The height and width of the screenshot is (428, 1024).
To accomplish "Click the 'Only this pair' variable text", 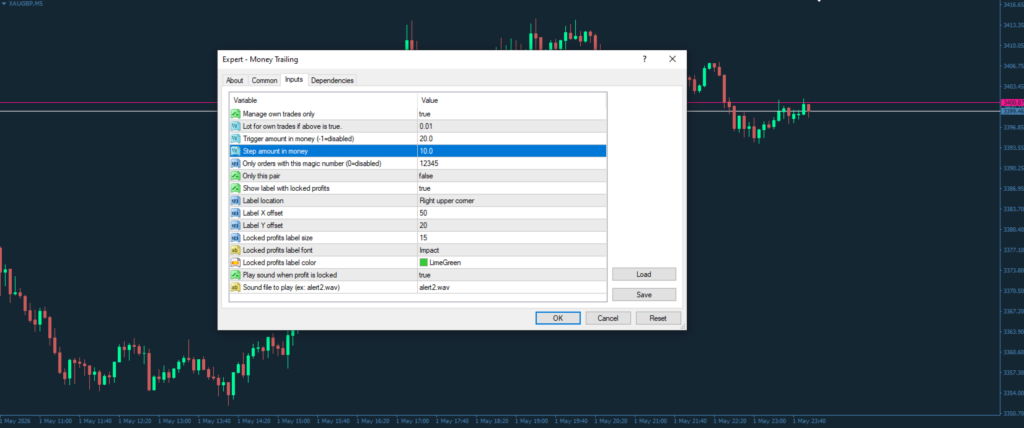I will [x=262, y=176].
